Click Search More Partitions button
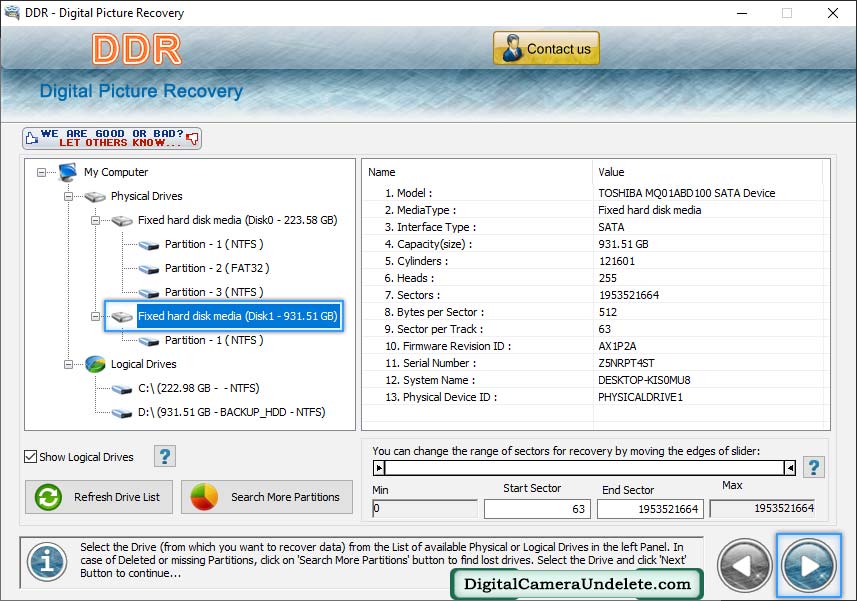Screen dimensions: 857x601 coord(267,497)
